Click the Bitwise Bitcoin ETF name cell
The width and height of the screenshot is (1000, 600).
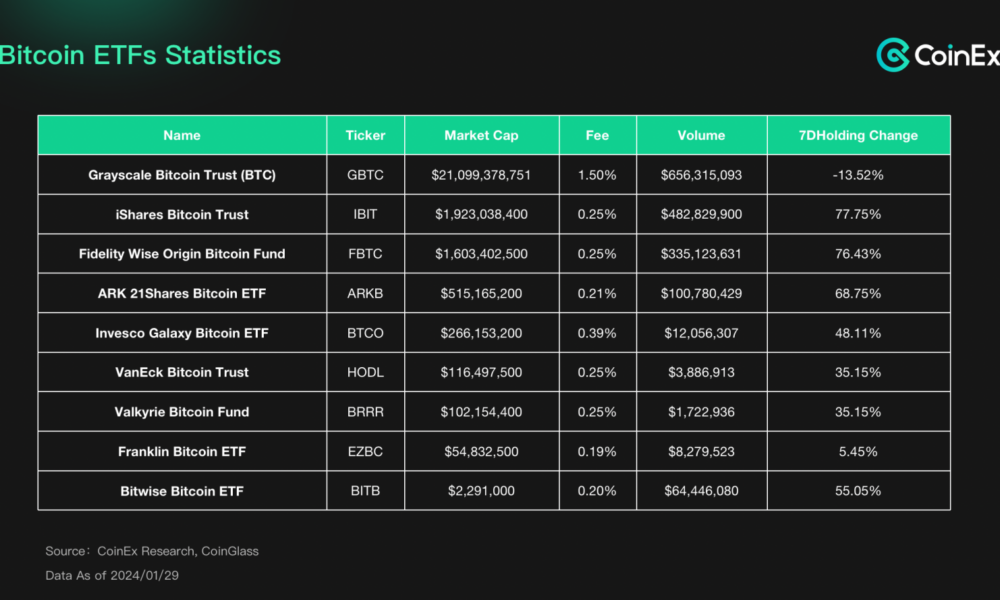[x=182, y=491]
